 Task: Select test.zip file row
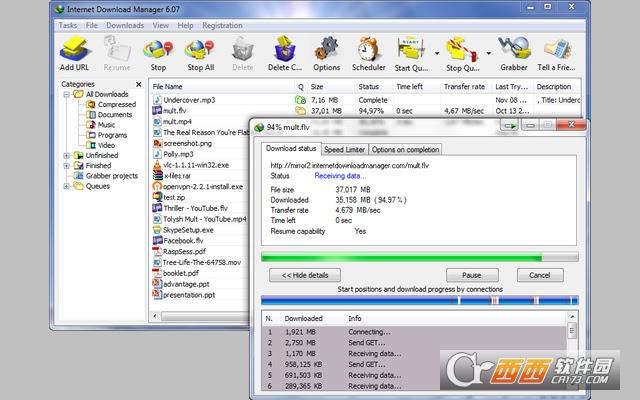174,198
